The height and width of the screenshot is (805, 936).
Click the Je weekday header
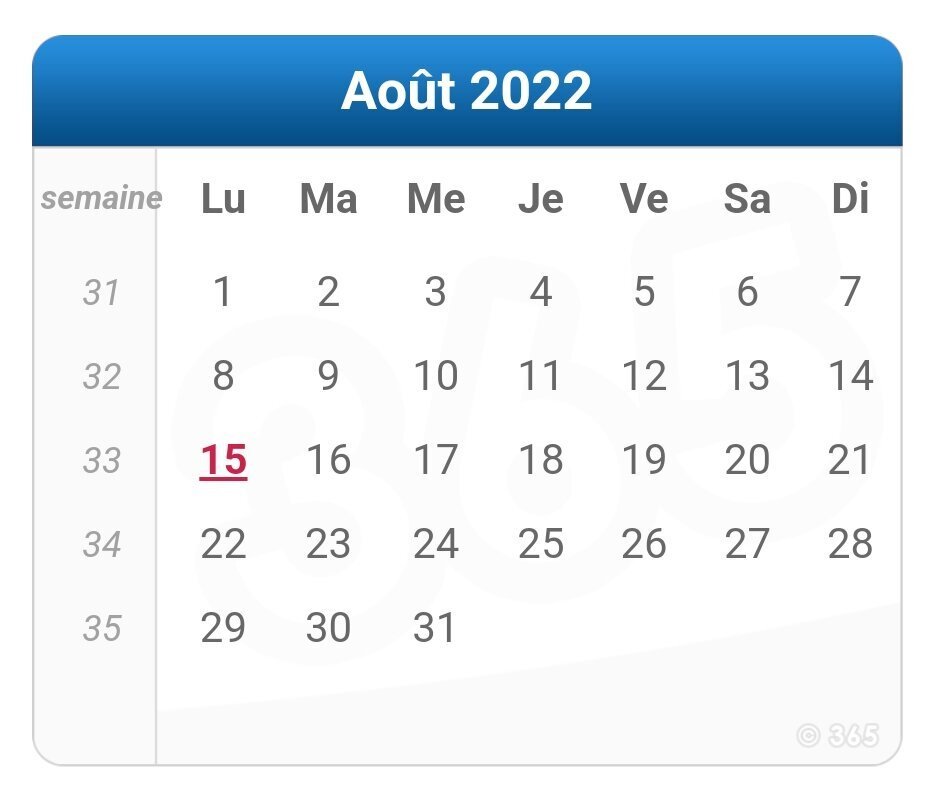541,198
